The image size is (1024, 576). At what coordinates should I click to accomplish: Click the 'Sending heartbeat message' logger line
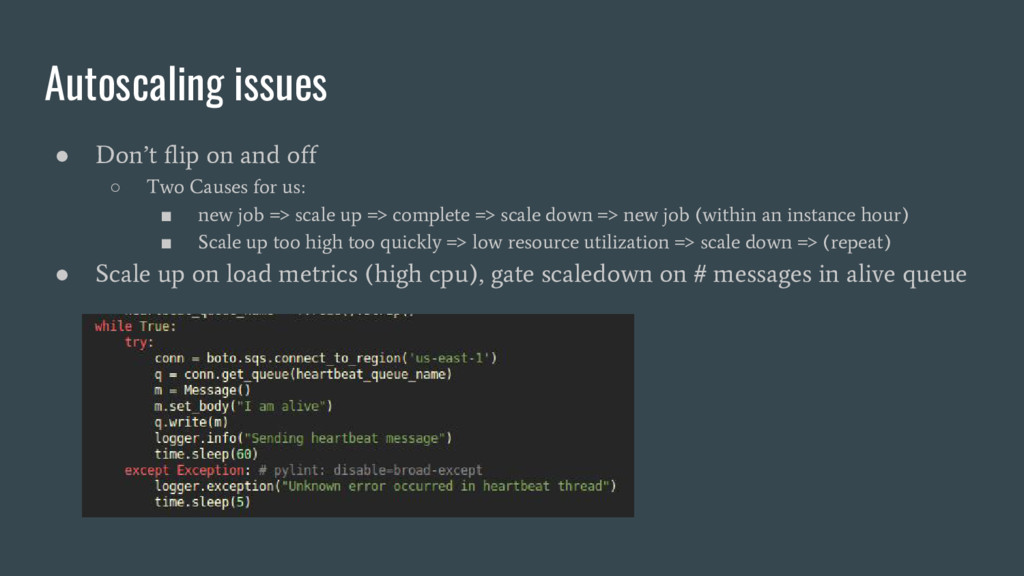[303, 438]
